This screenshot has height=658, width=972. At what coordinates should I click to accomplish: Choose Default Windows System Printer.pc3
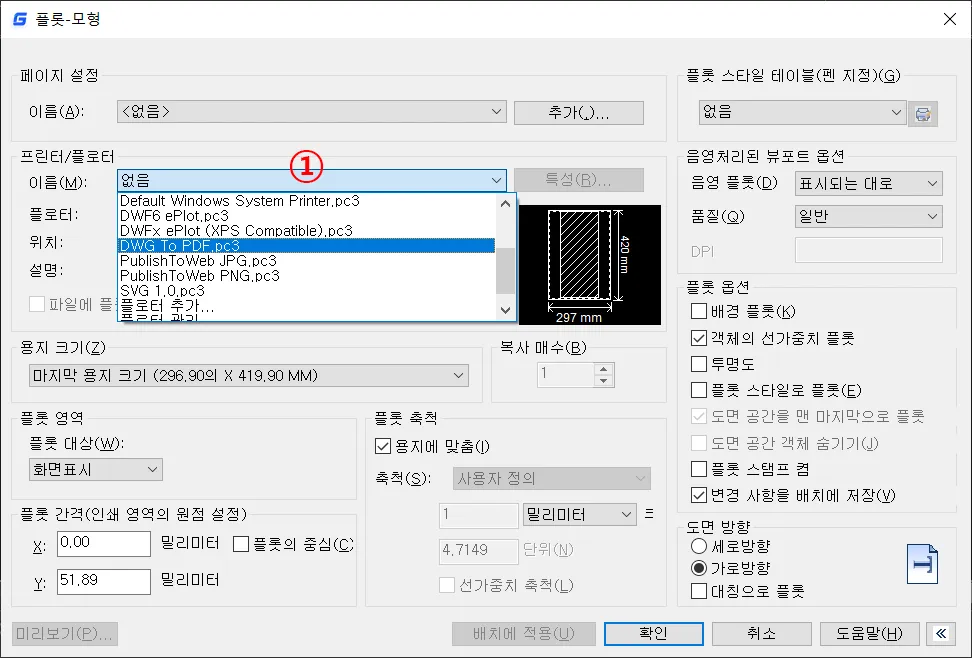(307, 201)
